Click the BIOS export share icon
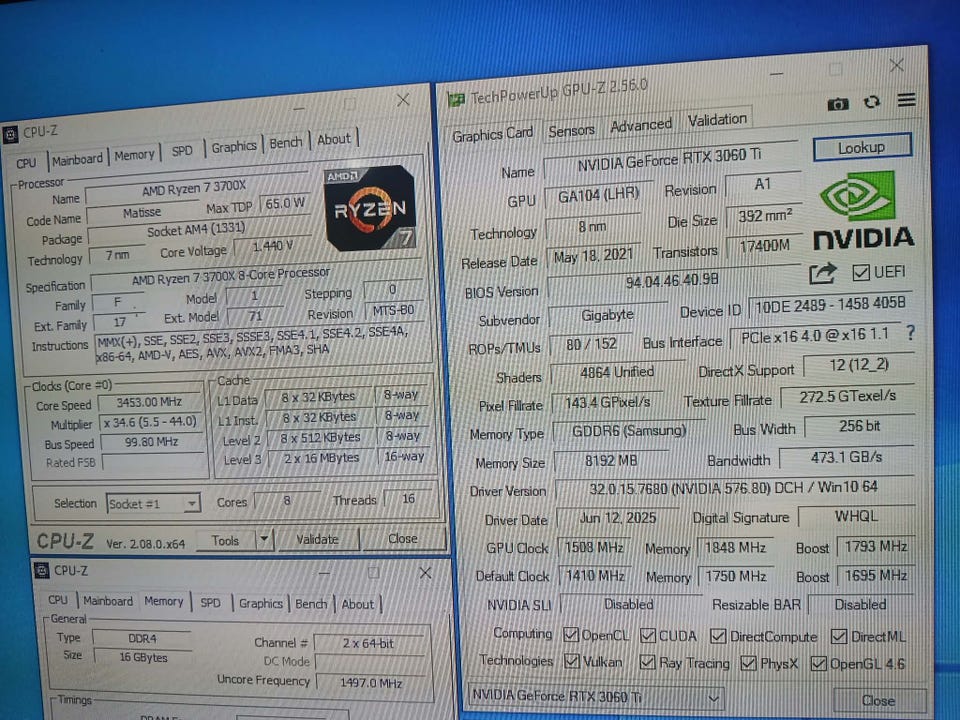Viewport: 960px width, 720px height. click(x=822, y=273)
